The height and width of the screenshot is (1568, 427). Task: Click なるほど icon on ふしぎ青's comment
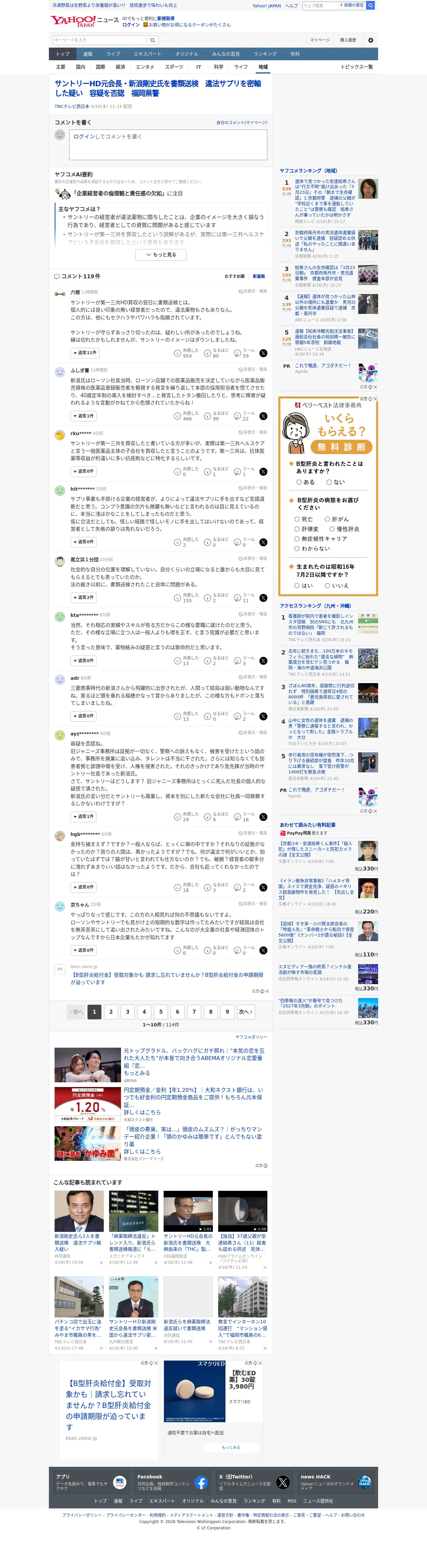tap(208, 416)
